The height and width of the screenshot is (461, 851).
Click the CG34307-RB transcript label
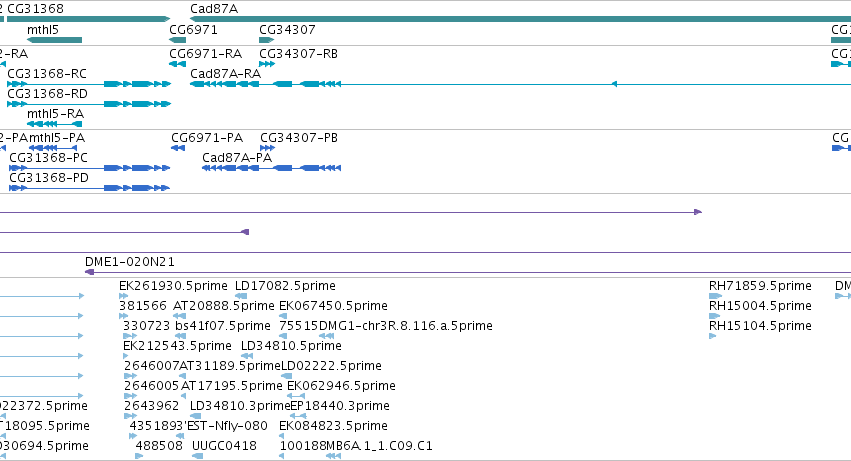pyautogui.click(x=299, y=54)
